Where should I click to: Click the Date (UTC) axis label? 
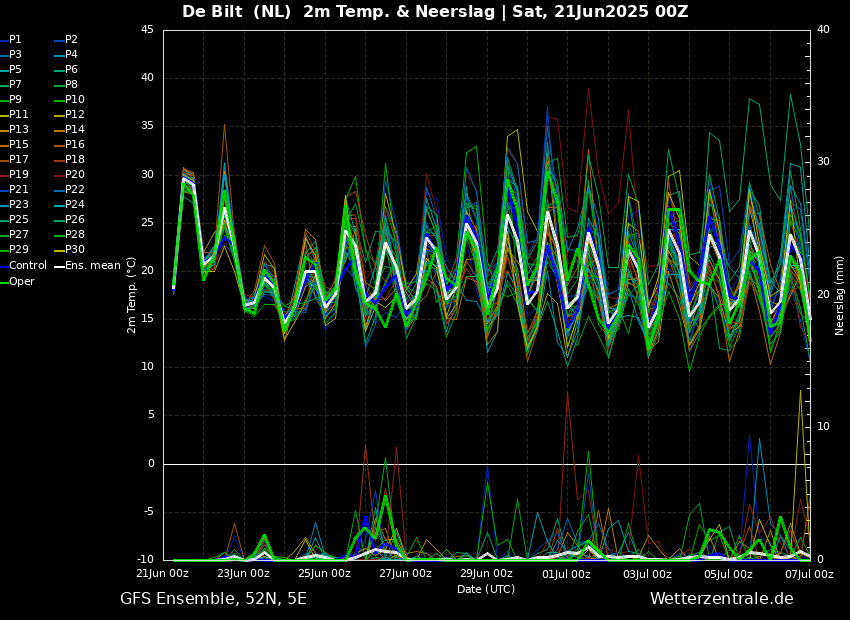click(486, 589)
